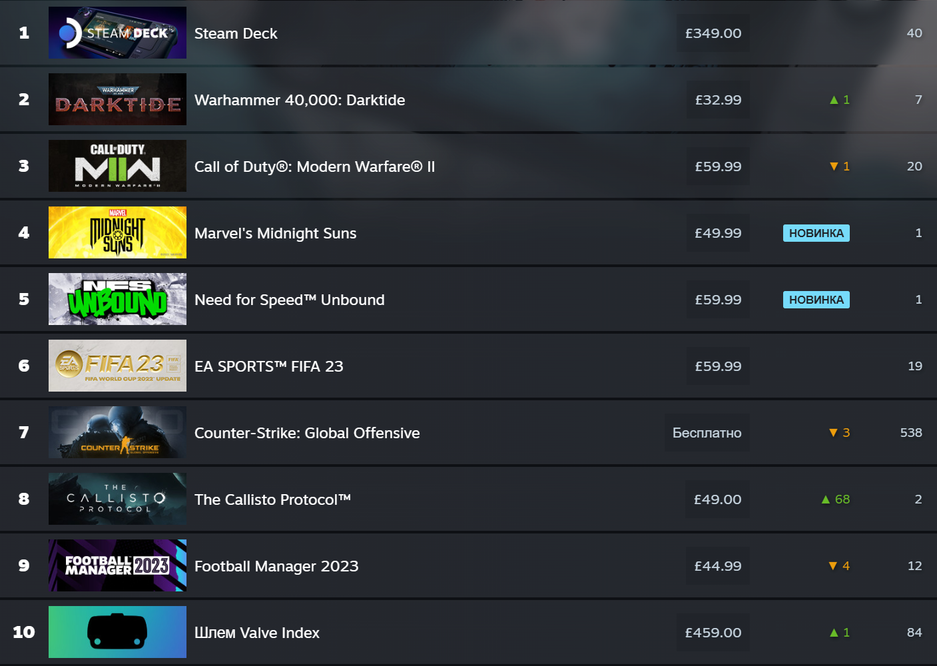The width and height of the screenshot is (937, 666).
Task: Click weeks count 20 for Modern Warfare II
Action: (x=914, y=167)
